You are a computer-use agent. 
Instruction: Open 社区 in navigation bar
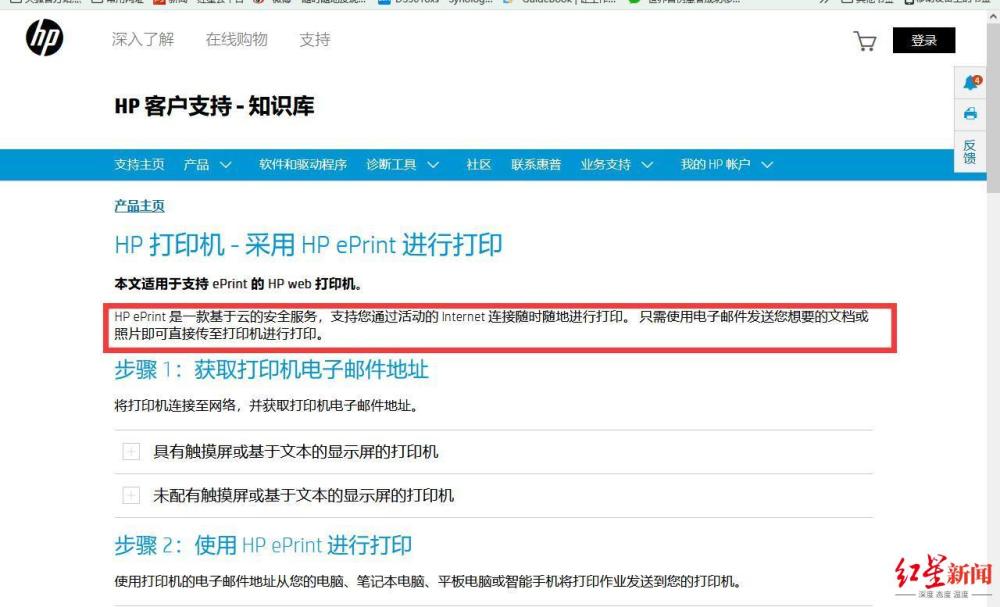[x=478, y=165]
